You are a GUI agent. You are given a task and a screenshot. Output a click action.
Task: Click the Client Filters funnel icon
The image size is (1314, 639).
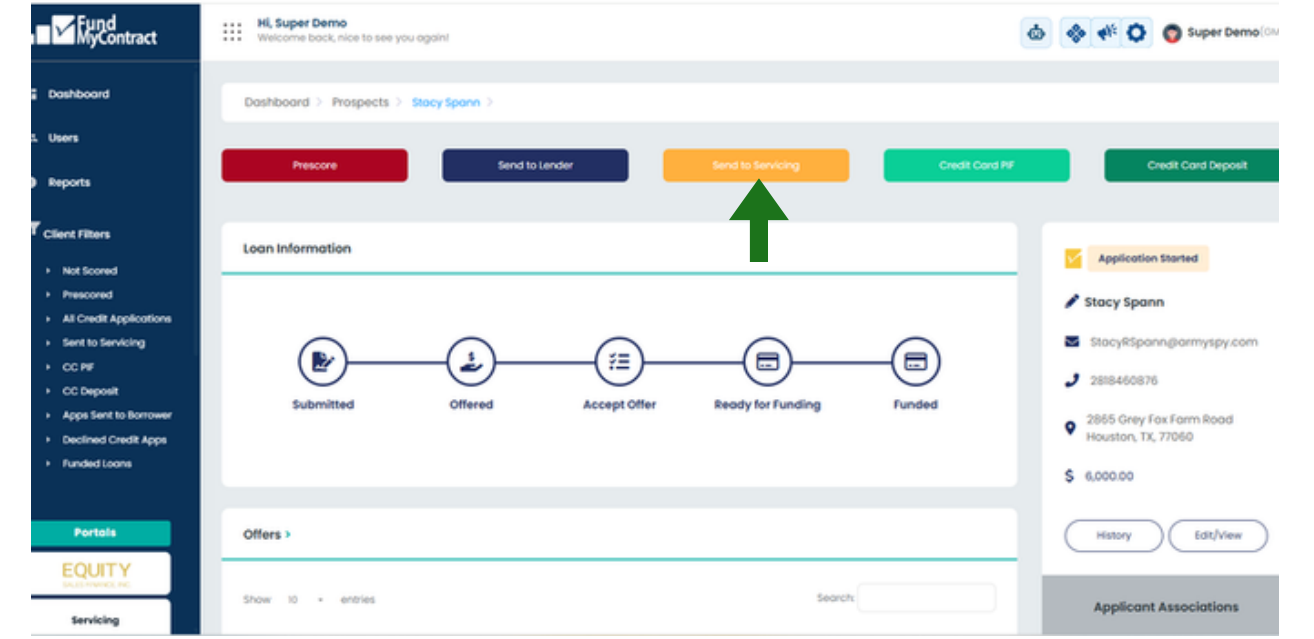[35, 228]
